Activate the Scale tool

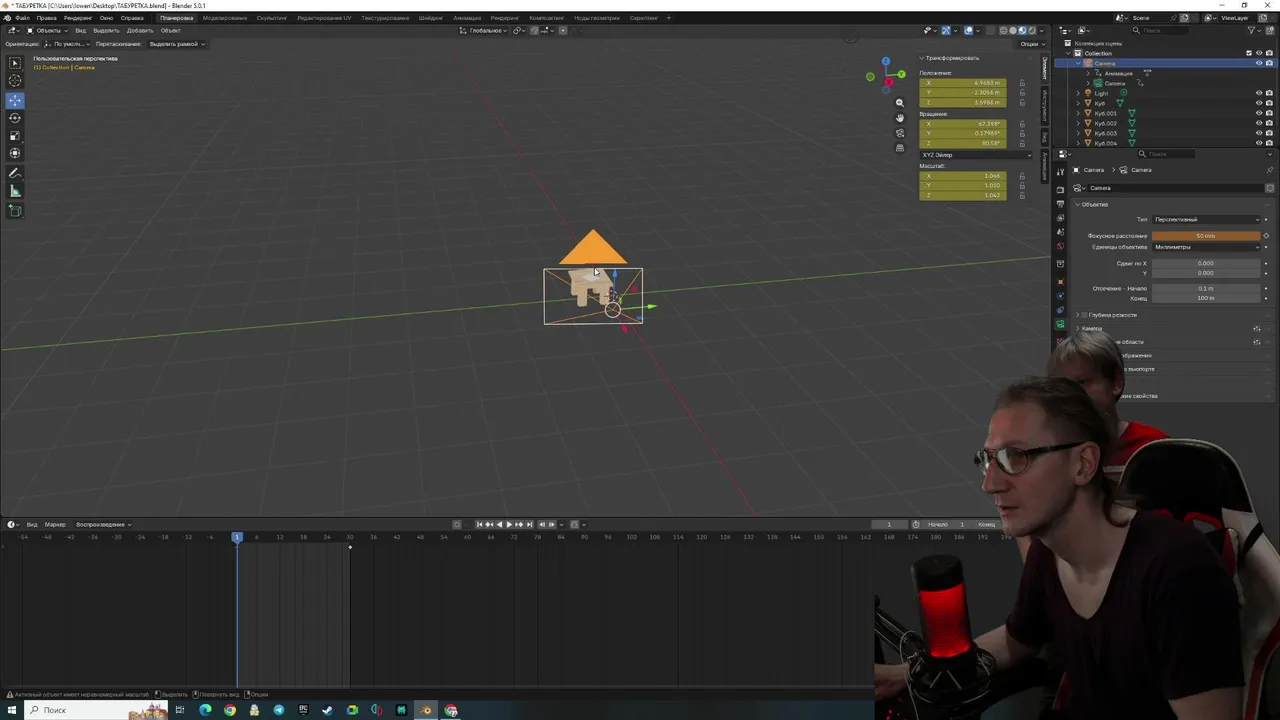(15, 136)
